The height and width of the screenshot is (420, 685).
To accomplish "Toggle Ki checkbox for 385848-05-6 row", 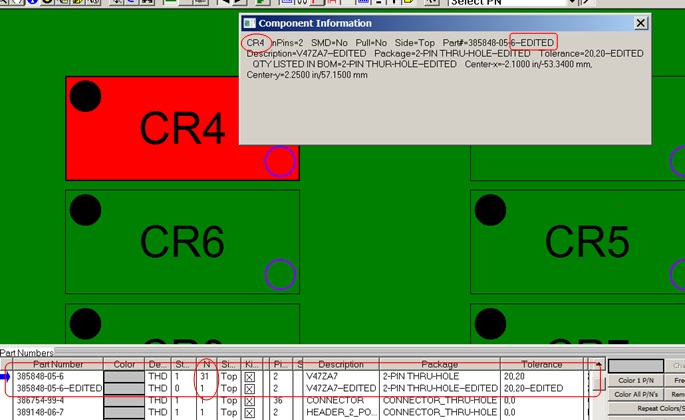I will coord(250,377).
